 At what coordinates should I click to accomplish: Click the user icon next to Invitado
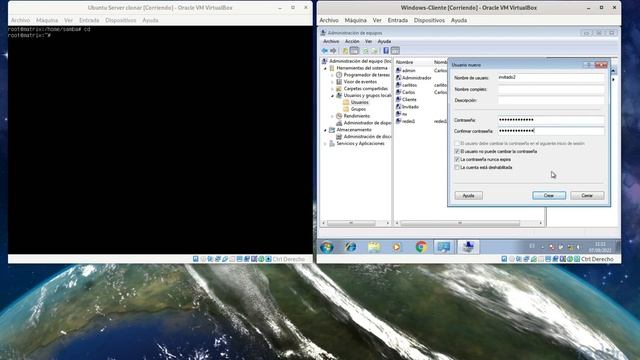point(398,107)
